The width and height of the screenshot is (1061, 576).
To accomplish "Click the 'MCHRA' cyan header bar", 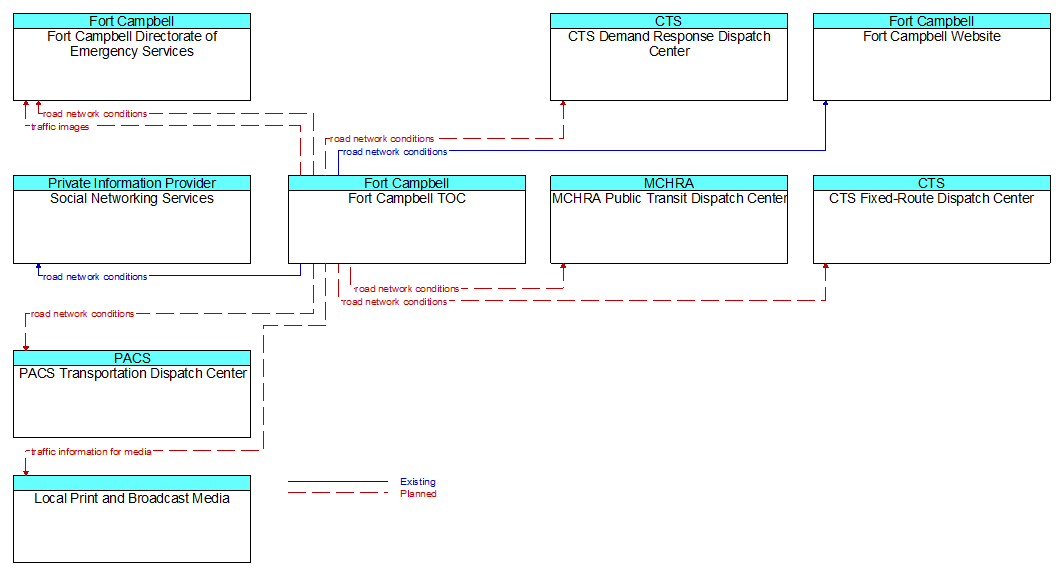I will tap(669, 183).
